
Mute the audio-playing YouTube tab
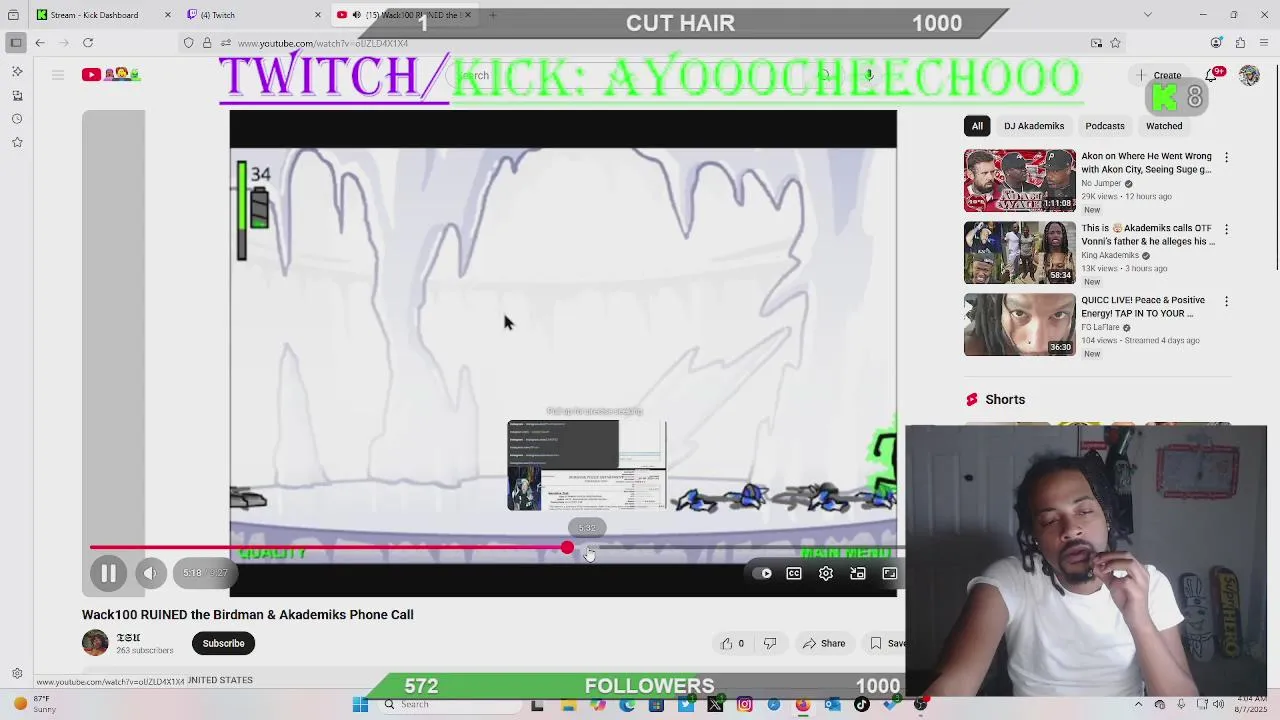coord(356,15)
